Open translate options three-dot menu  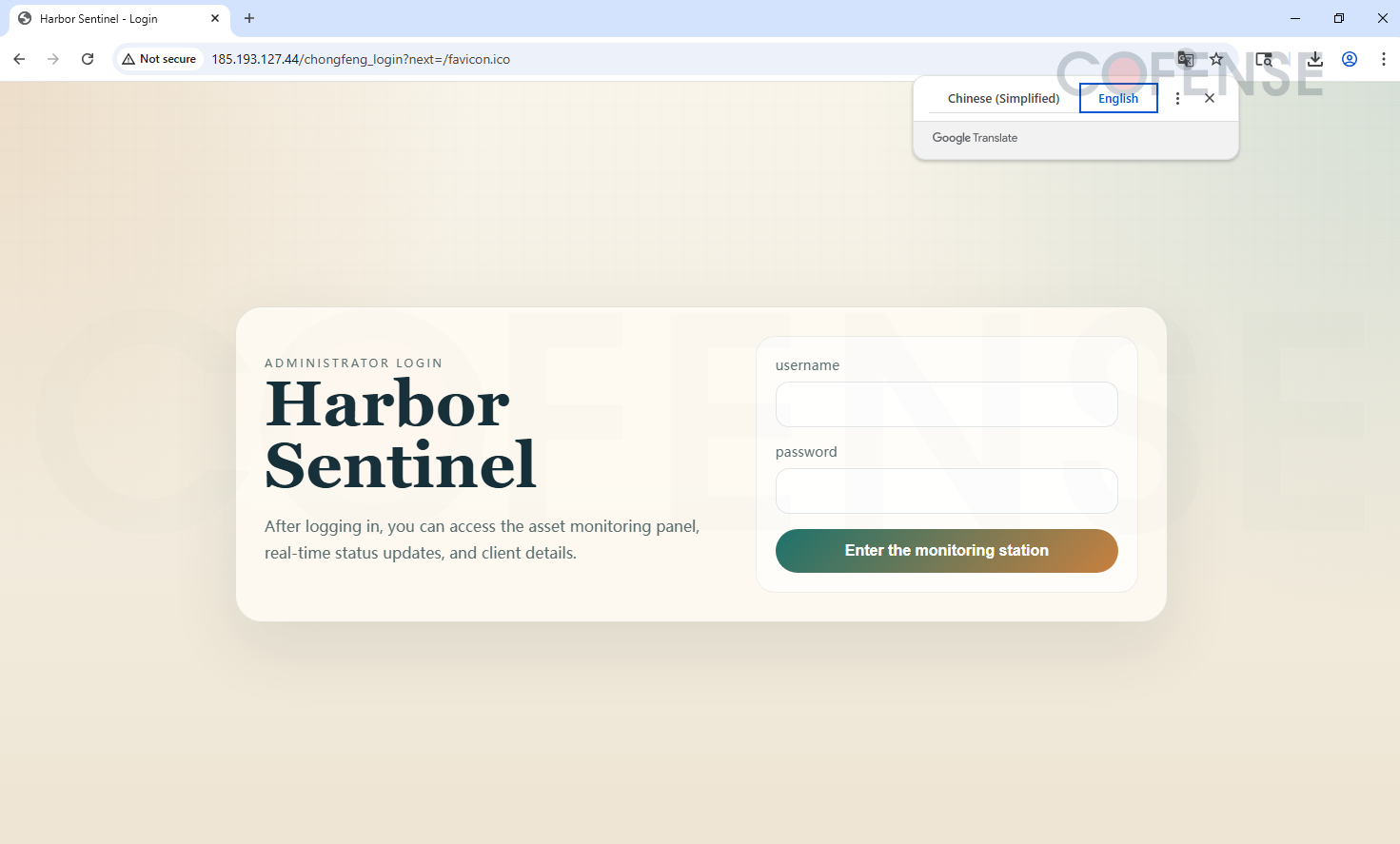tap(1177, 98)
